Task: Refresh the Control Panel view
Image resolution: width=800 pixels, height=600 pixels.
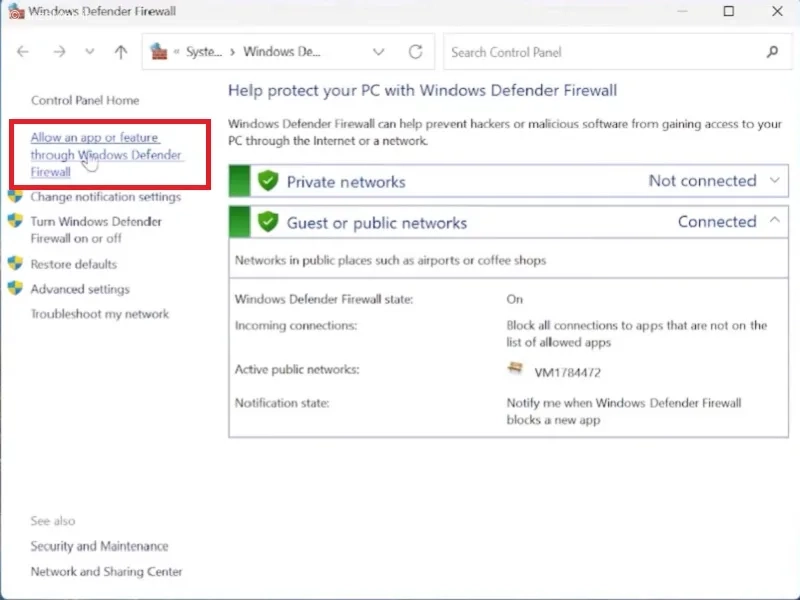Action: tap(415, 52)
